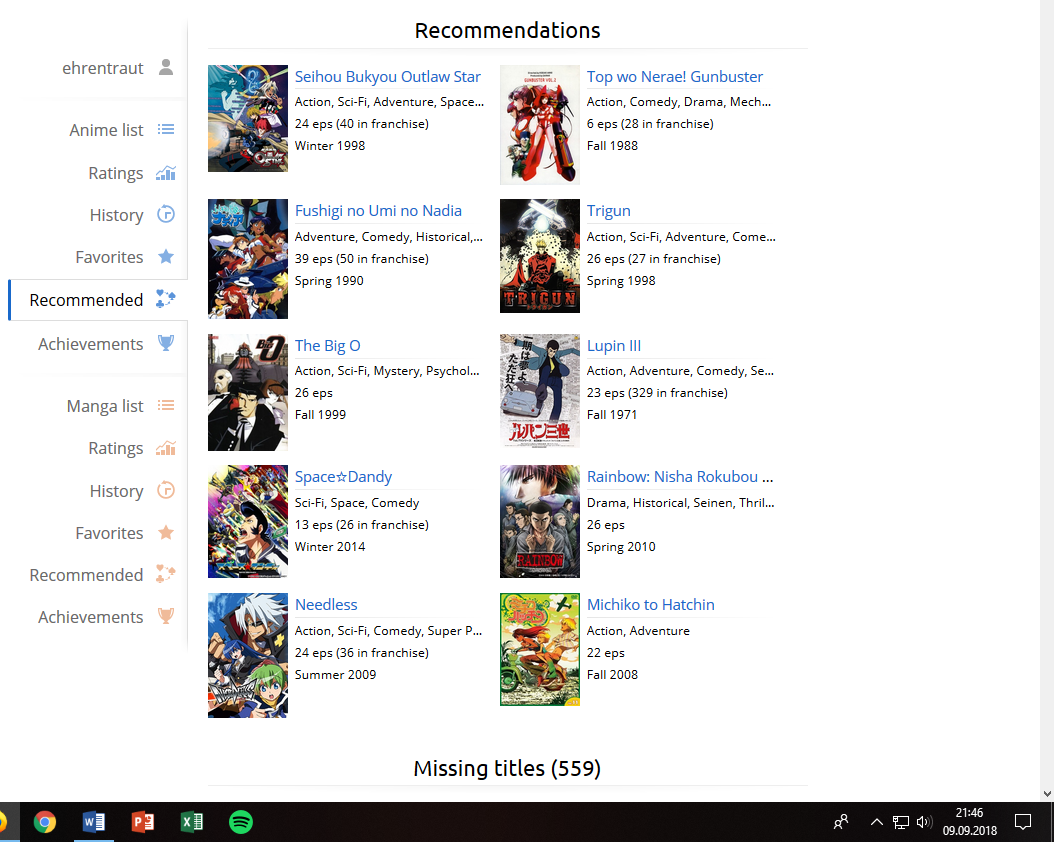Click the ehrentraut user profile icon
The height and width of the screenshot is (842, 1054).
(x=166, y=67)
